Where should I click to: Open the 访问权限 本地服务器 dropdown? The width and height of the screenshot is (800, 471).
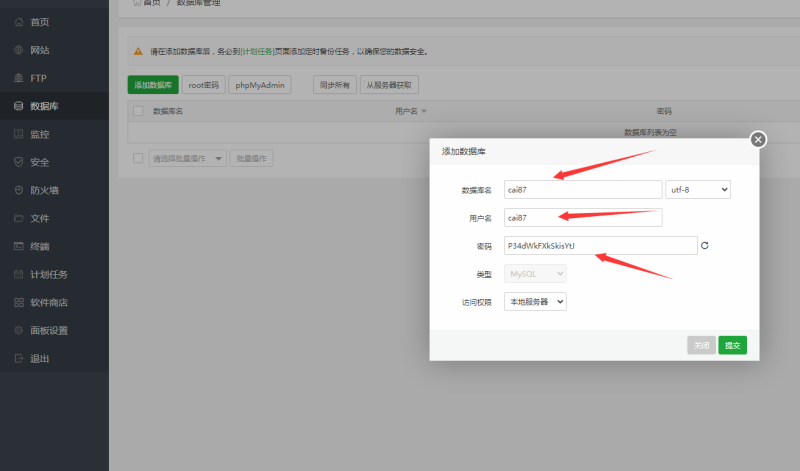[534, 301]
